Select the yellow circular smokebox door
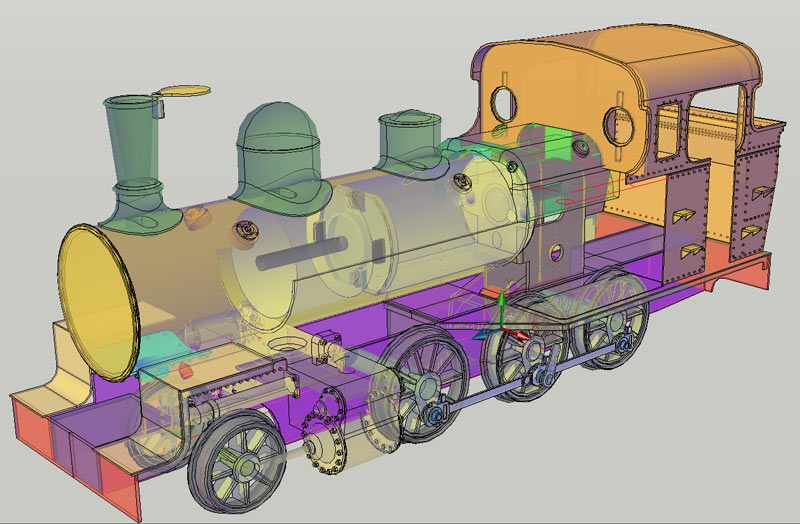 point(98,303)
